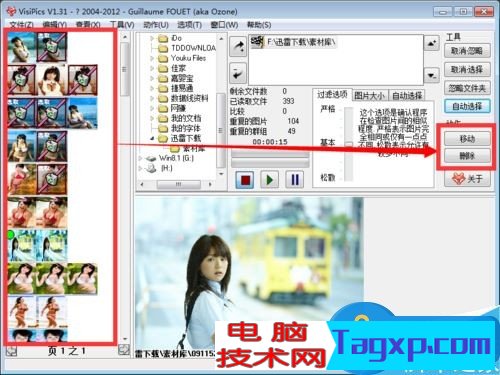Start the scan with the green Play button
Image resolution: width=500 pixels, height=375 pixels.
tap(269, 180)
